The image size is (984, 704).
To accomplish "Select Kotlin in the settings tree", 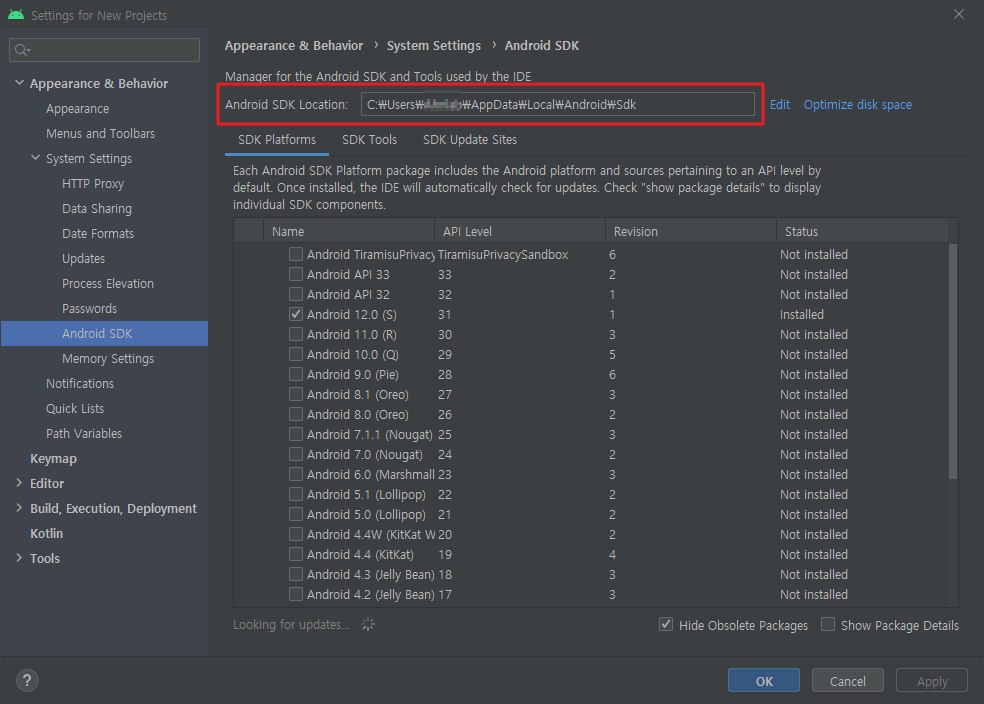I will (46, 533).
